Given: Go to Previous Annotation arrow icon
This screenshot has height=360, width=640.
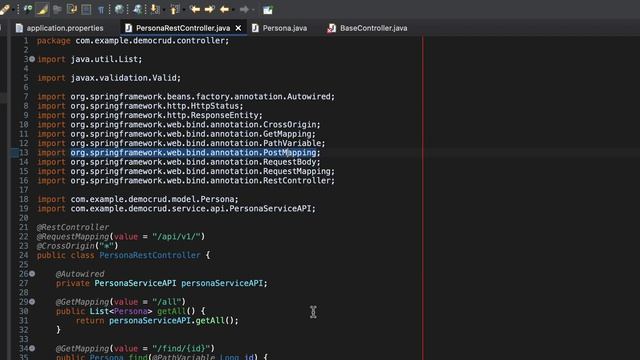Looking at the screenshot, I should (x=175, y=9).
